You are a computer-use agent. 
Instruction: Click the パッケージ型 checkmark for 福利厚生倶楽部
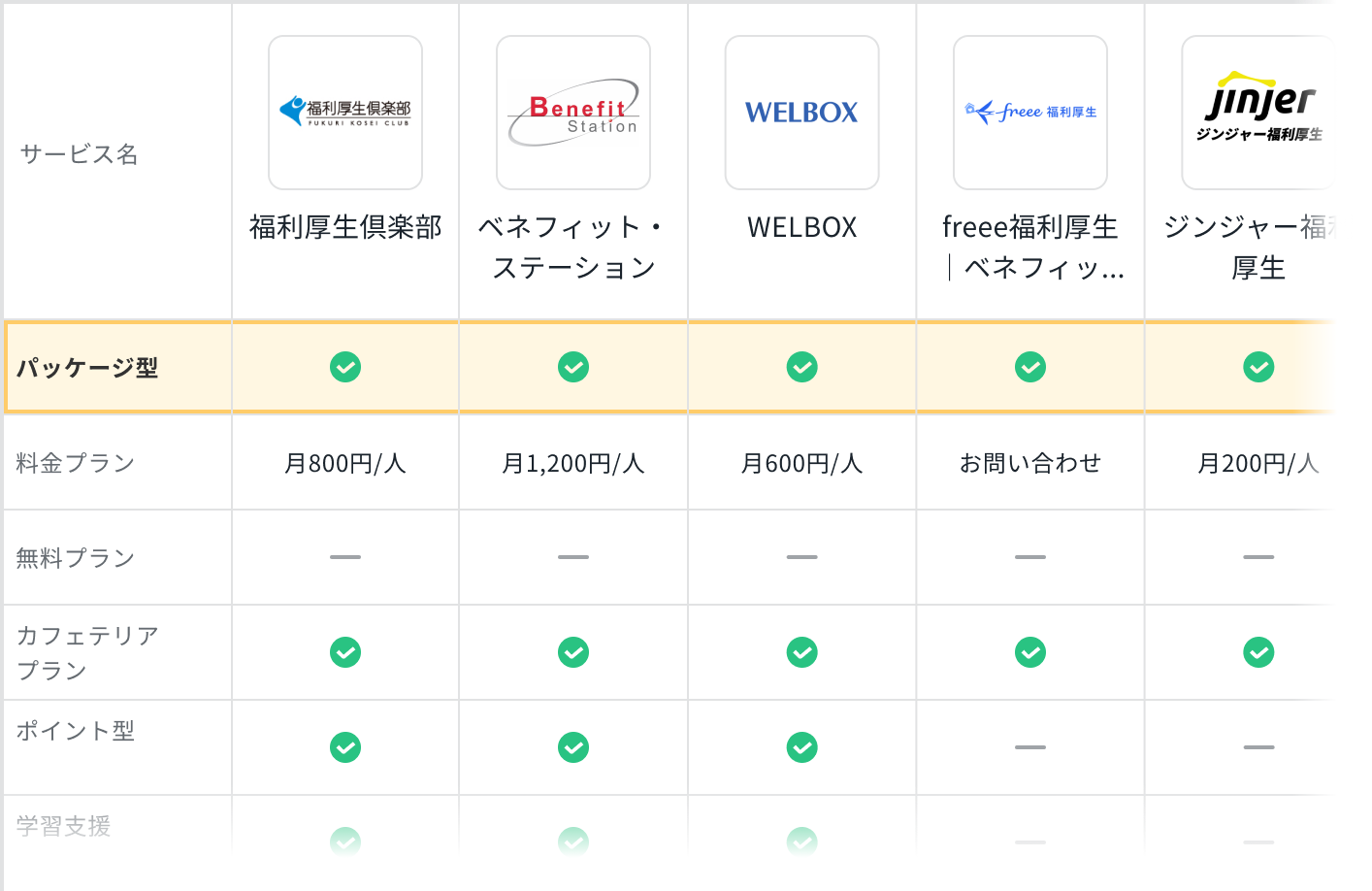click(345, 367)
